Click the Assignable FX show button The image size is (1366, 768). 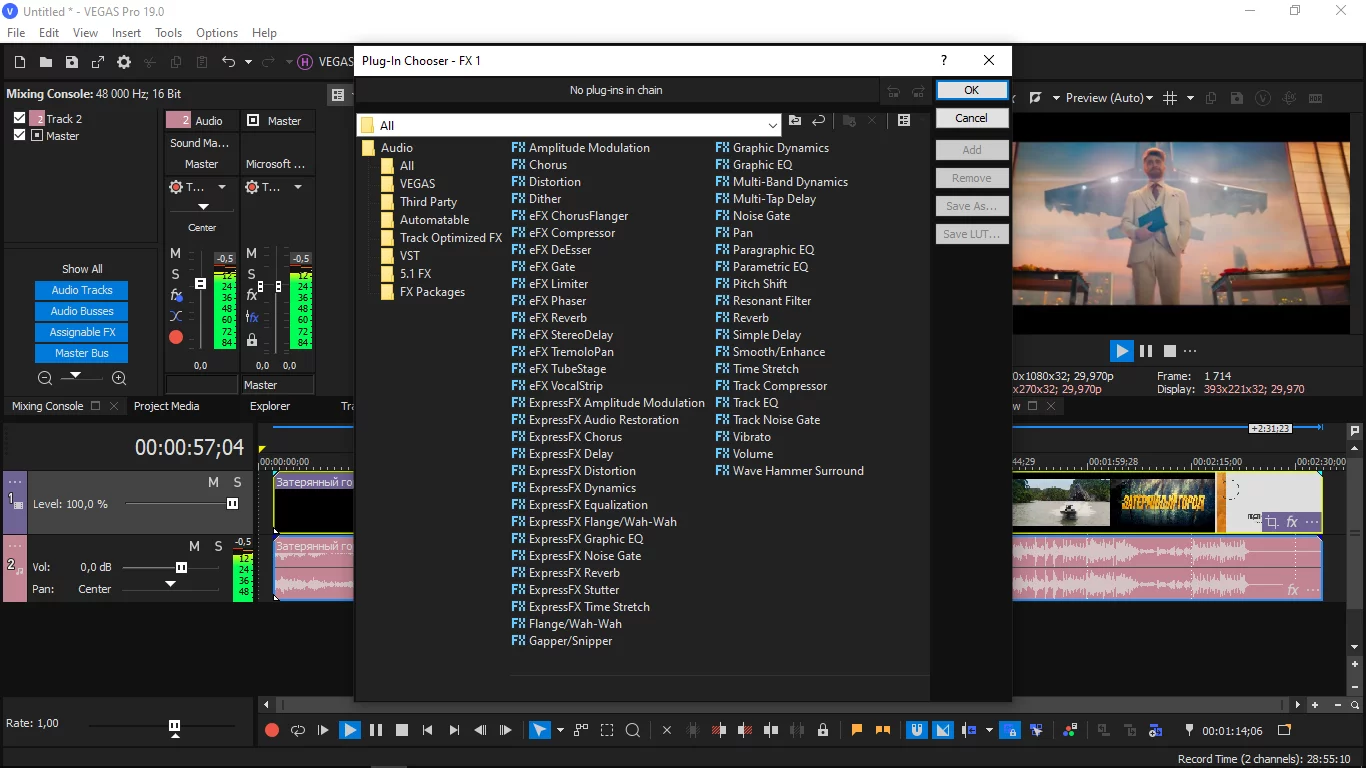tap(82, 332)
